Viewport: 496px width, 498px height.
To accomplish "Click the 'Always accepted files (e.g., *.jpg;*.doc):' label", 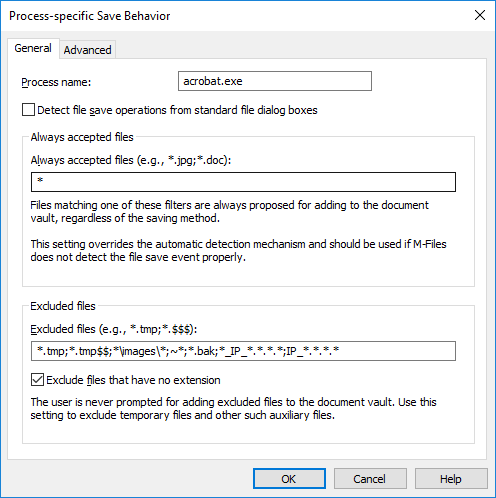I will click(x=131, y=160).
